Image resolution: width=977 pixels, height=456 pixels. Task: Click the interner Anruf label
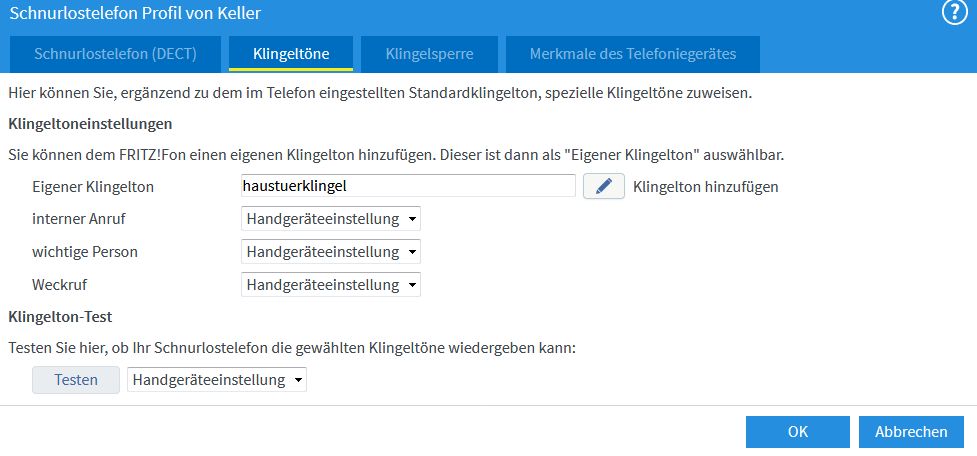[79, 219]
